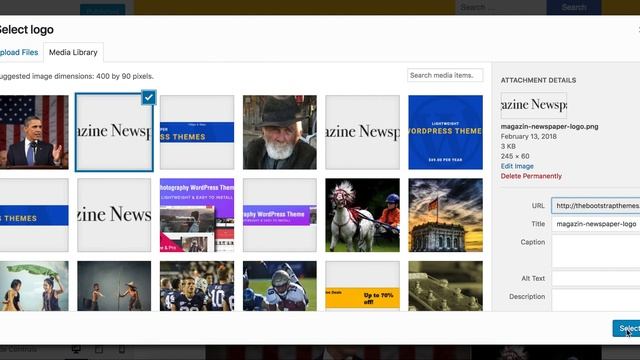640x360 pixels.
Task: Choose the SS THEMES banner beside the checked logo
Action: pyautogui.click(x=197, y=132)
